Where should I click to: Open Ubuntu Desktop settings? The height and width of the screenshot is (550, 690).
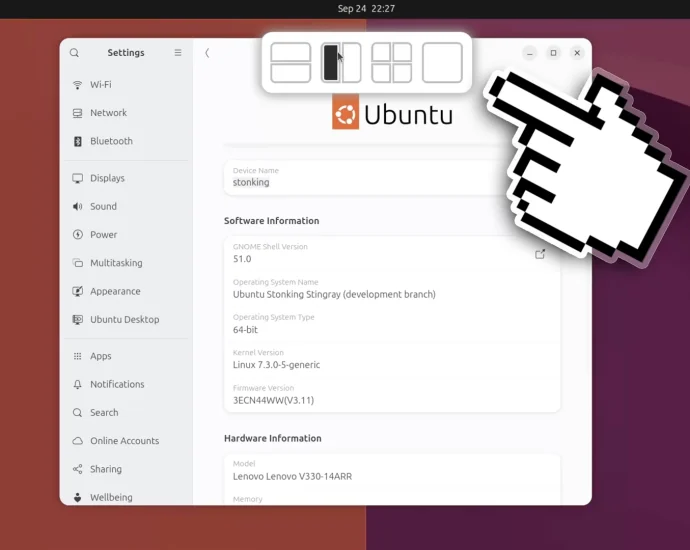click(126, 319)
